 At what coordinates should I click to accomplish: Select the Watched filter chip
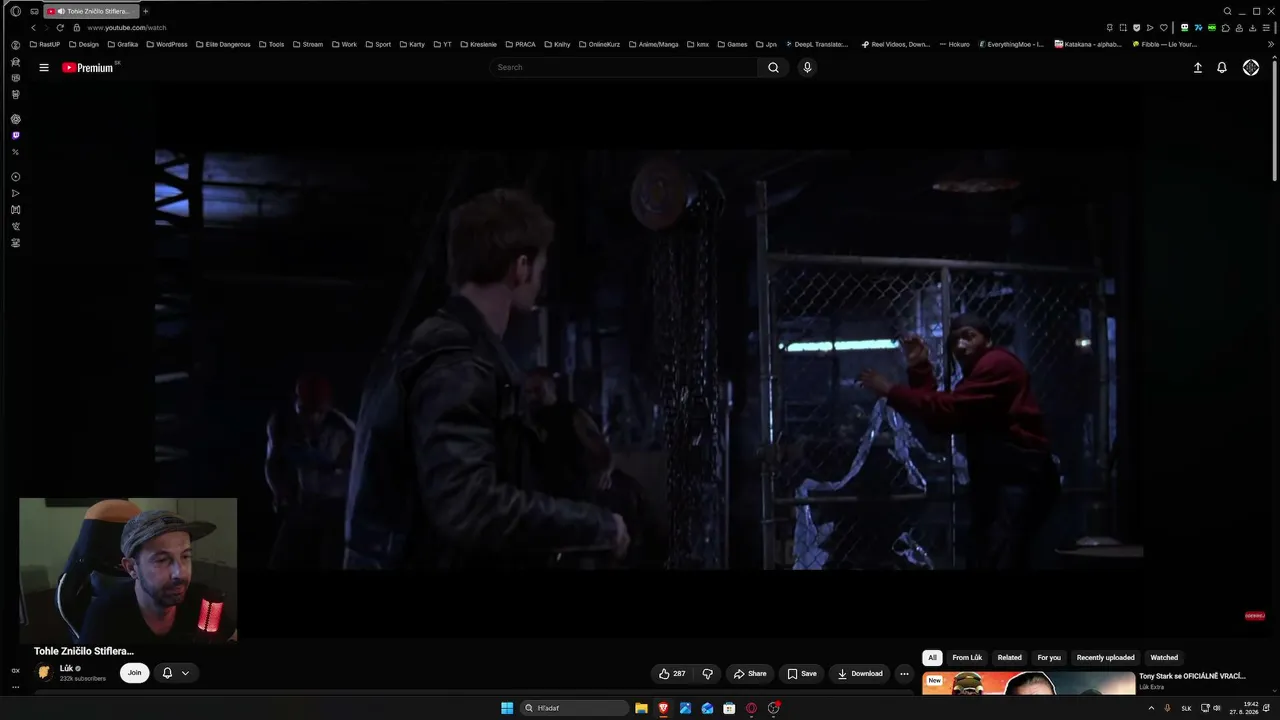(x=1164, y=658)
